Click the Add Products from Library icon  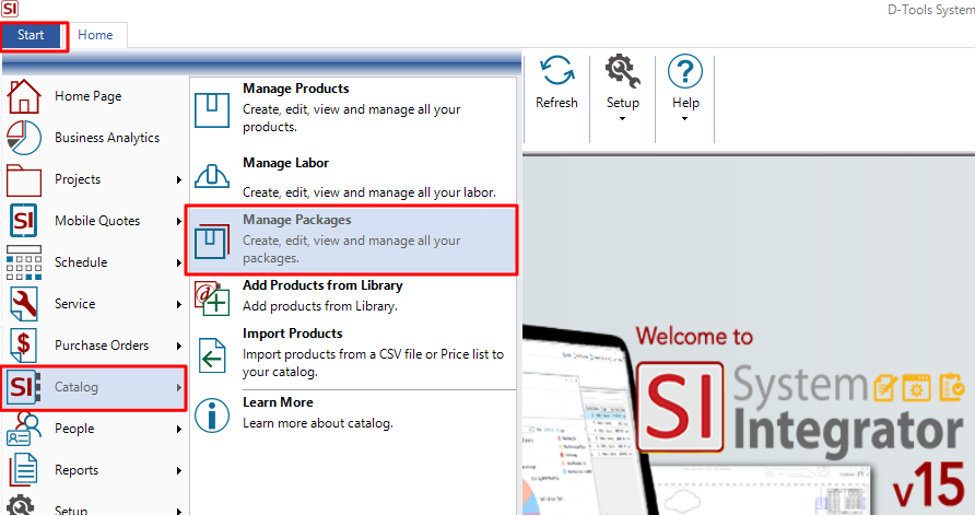coord(212,299)
